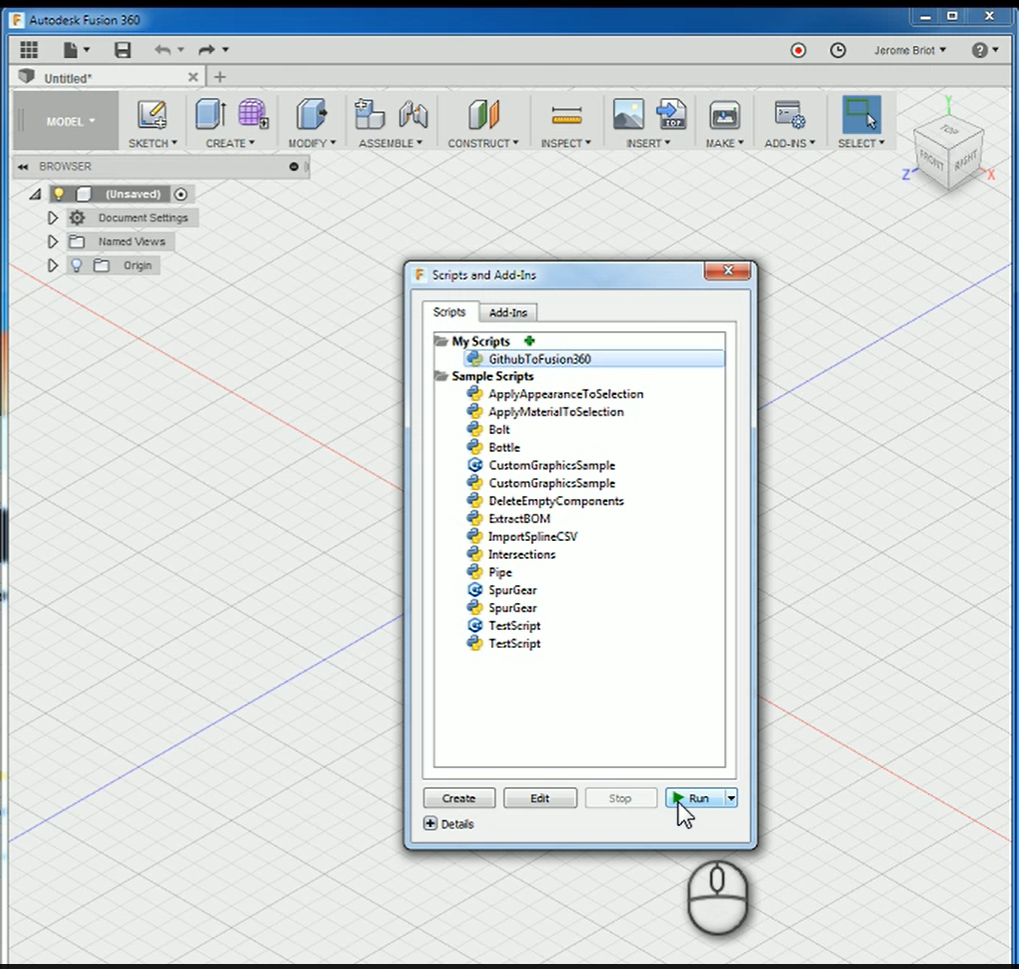Select the SpurGear Python script
1019x969 pixels.
[x=512, y=608]
